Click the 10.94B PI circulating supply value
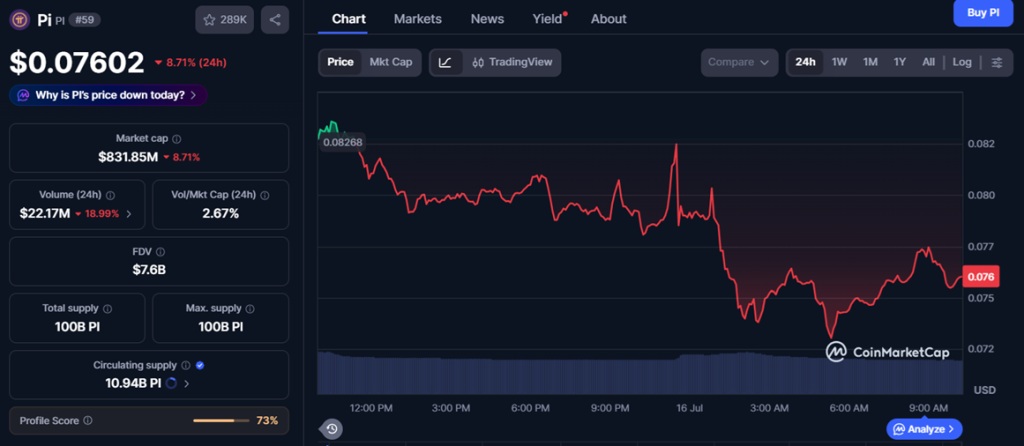Image resolution: width=1024 pixels, height=446 pixels. click(x=133, y=383)
